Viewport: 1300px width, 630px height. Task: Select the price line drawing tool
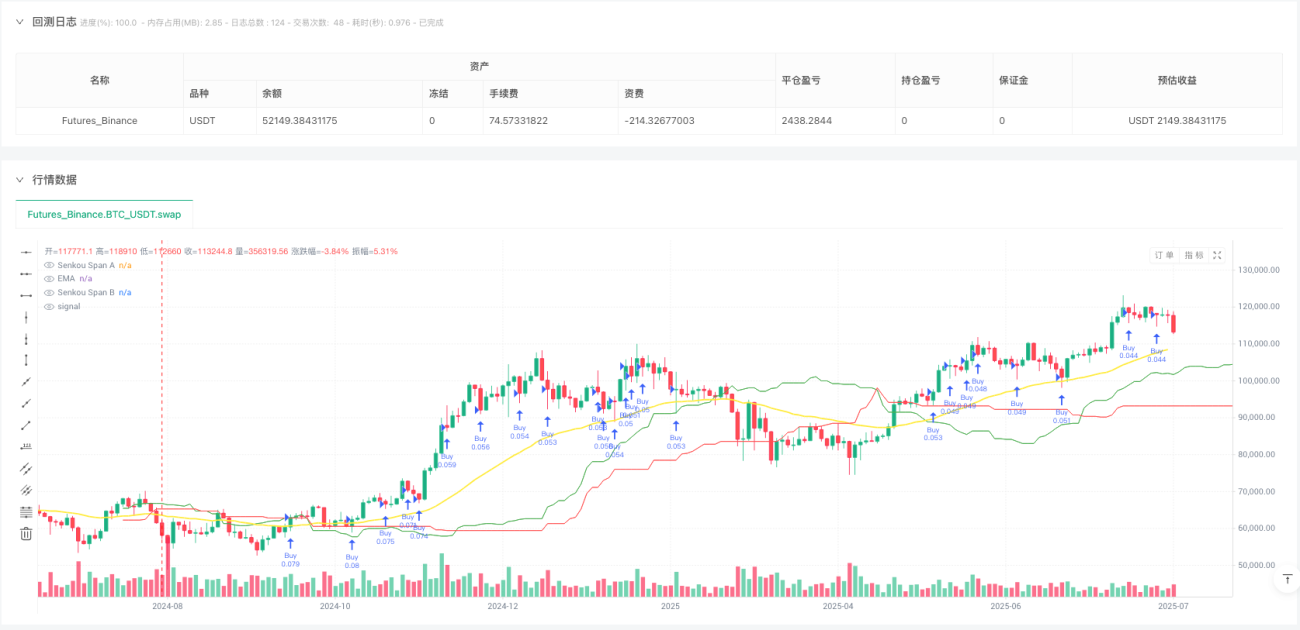click(26, 446)
